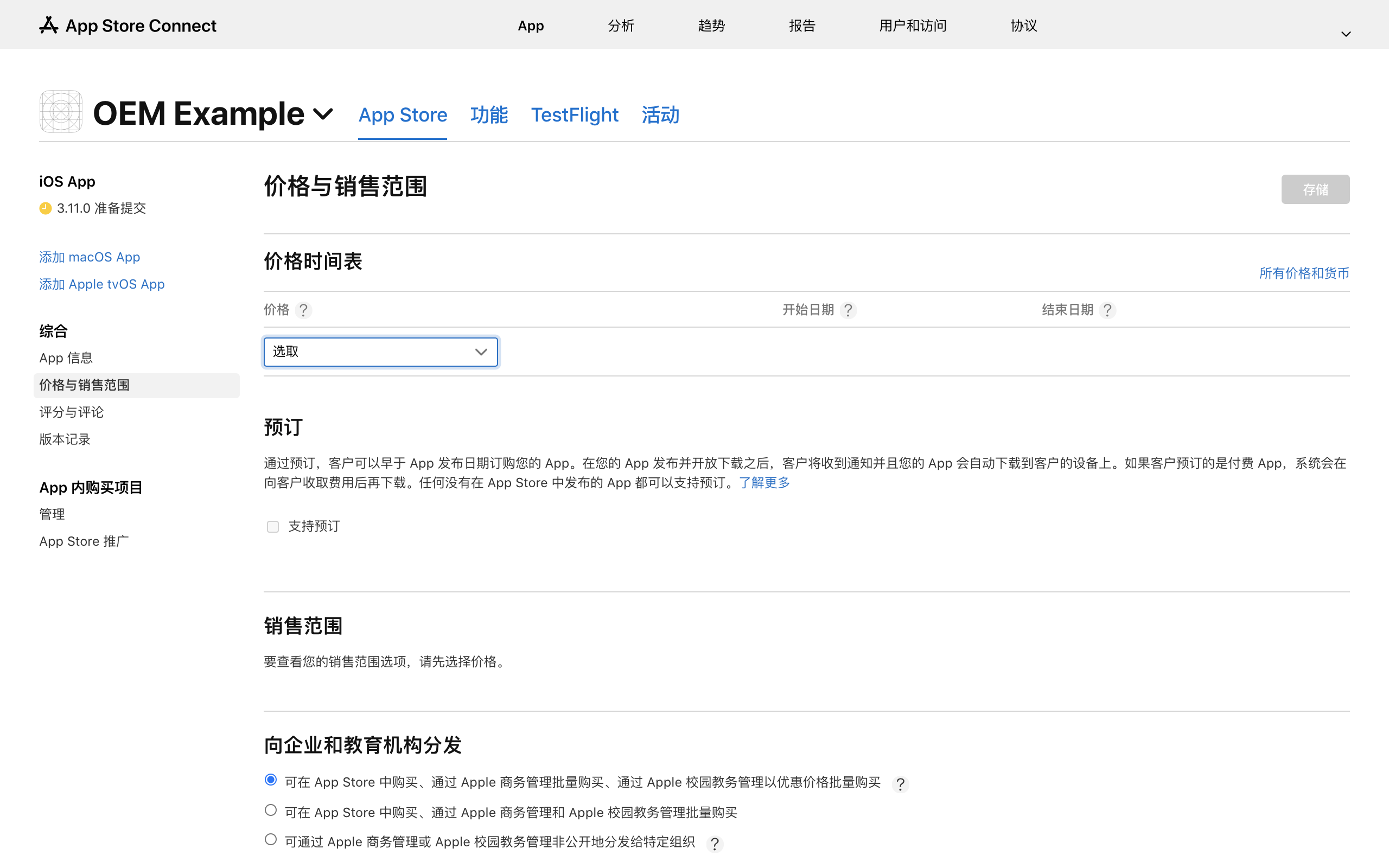The height and width of the screenshot is (868, 1389).
Task: Click the help icon next to 结束日期
Action: (1107, 310)
